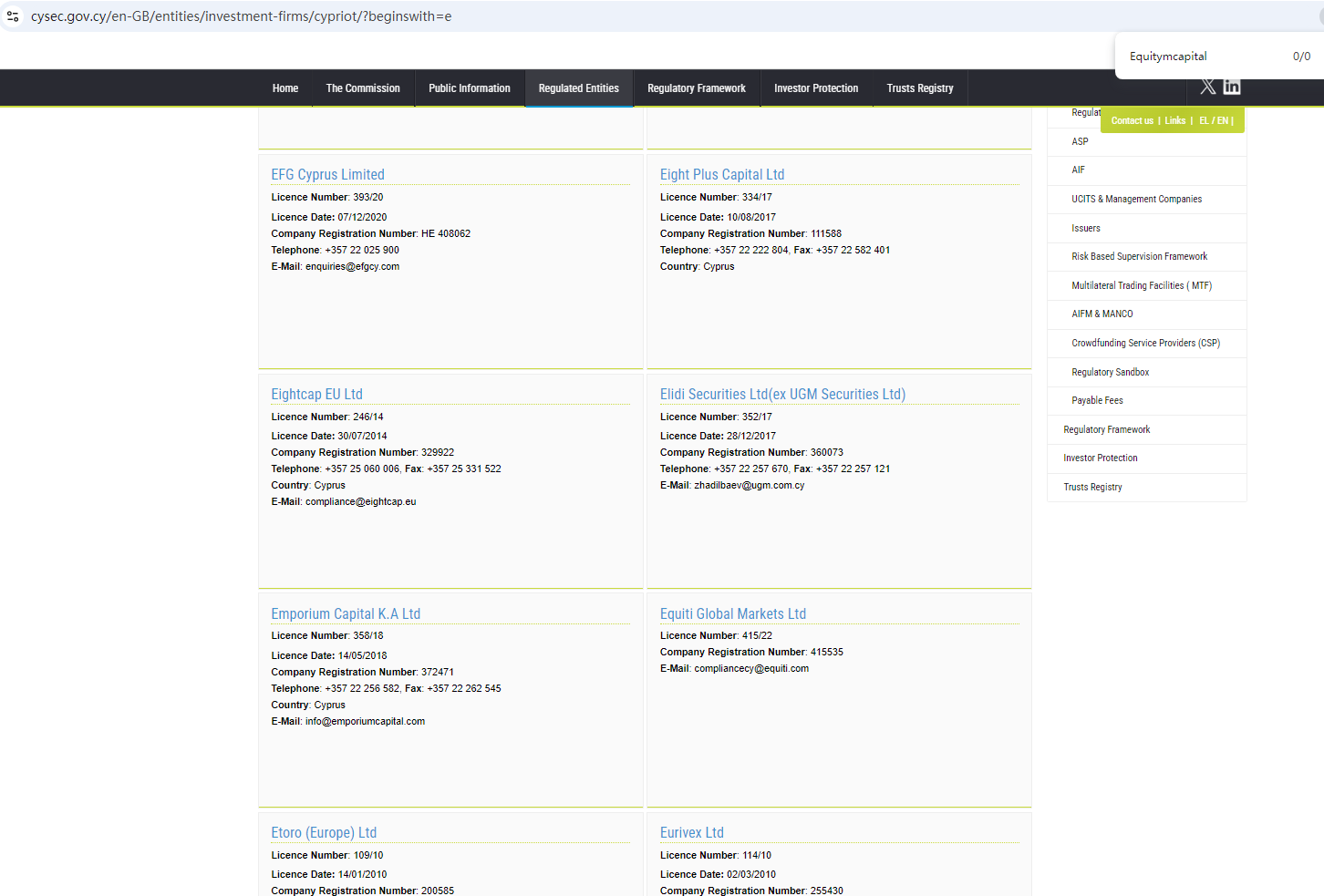Click the Contact us link
This screenshot has height=896, width=1324.
click(x=1132, y=120)
